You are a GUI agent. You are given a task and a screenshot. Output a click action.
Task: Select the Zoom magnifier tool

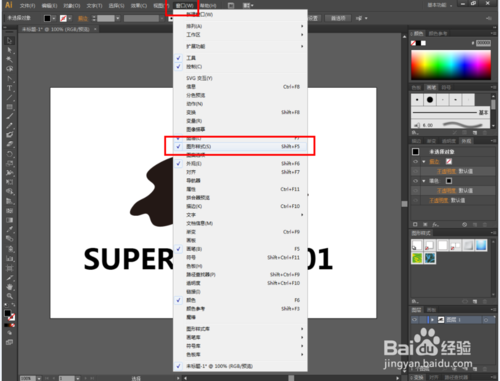point(9,296)
